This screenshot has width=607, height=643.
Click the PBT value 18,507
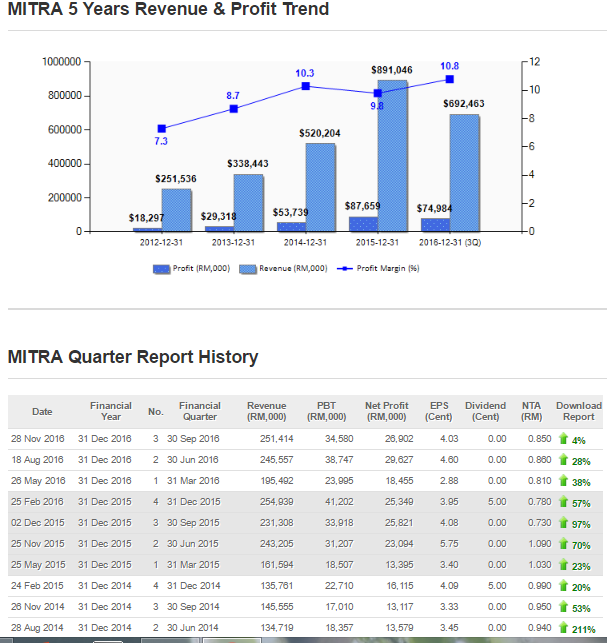(339, 565)
